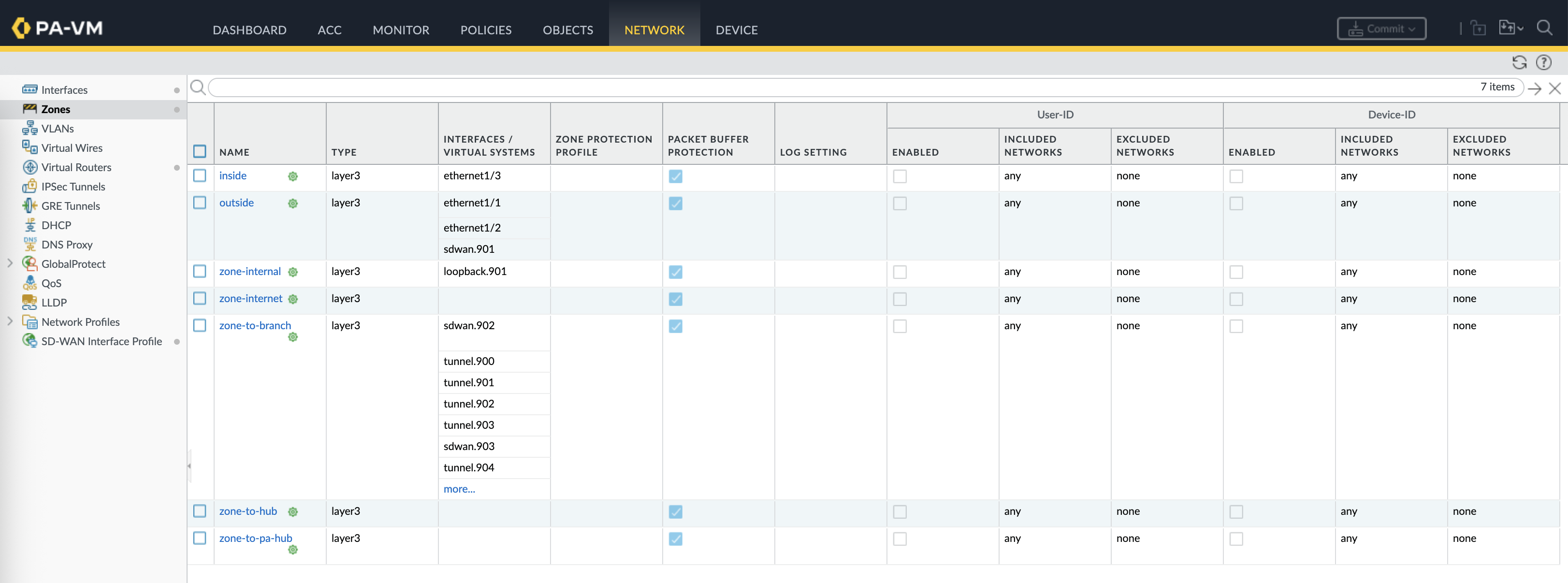Select the zone-to-branch row checkbox

[200, 325]
